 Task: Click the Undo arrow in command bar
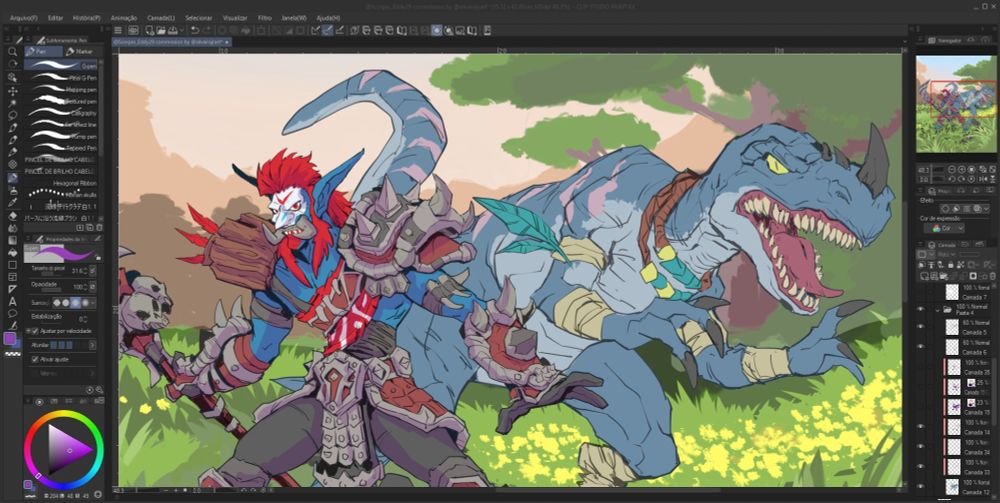(195, 30)
